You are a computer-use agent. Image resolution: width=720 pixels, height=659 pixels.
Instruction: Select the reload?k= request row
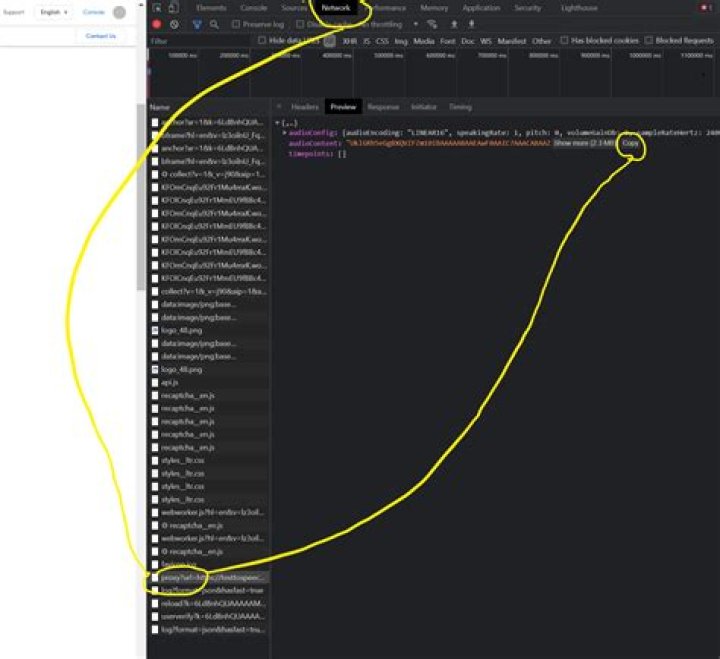209,603
